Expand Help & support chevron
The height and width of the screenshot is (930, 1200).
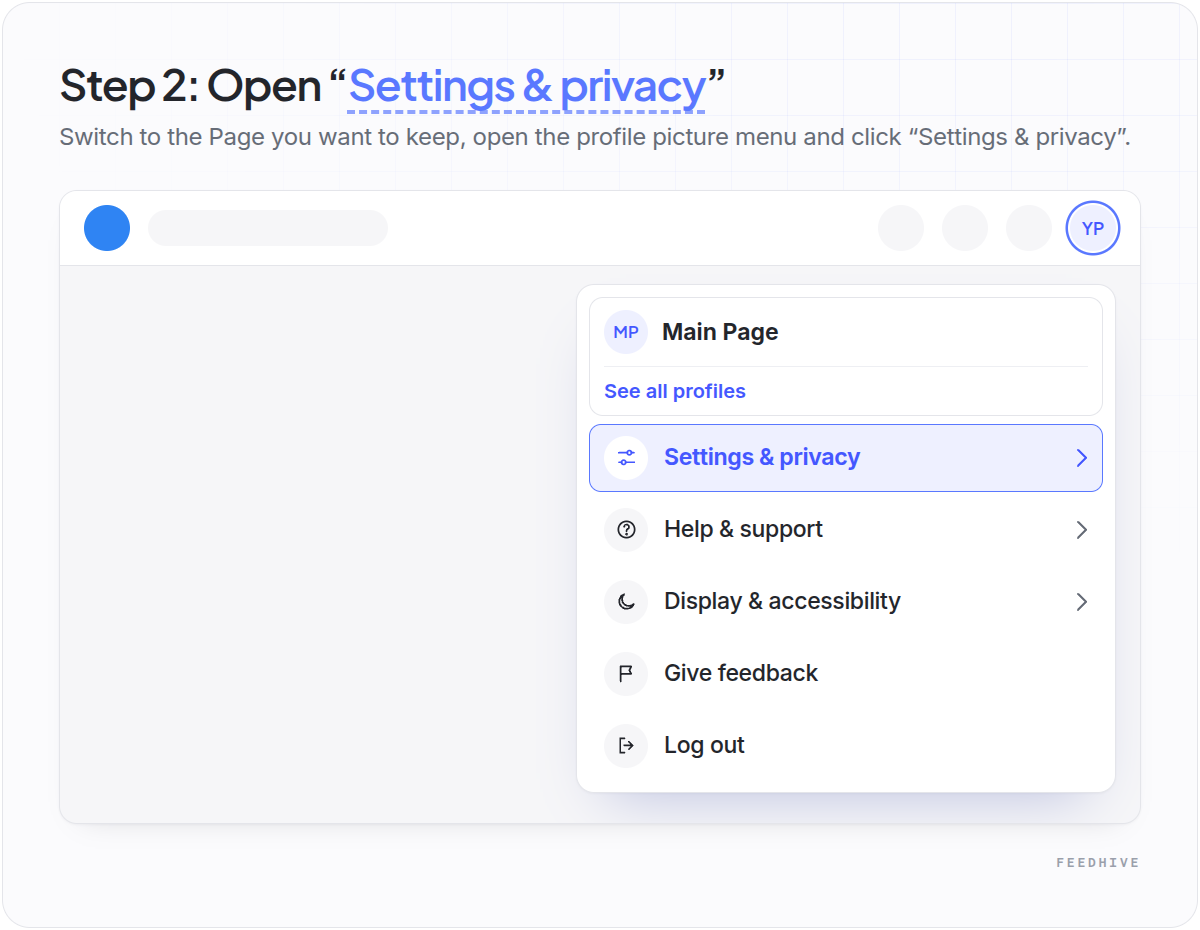1081,529
